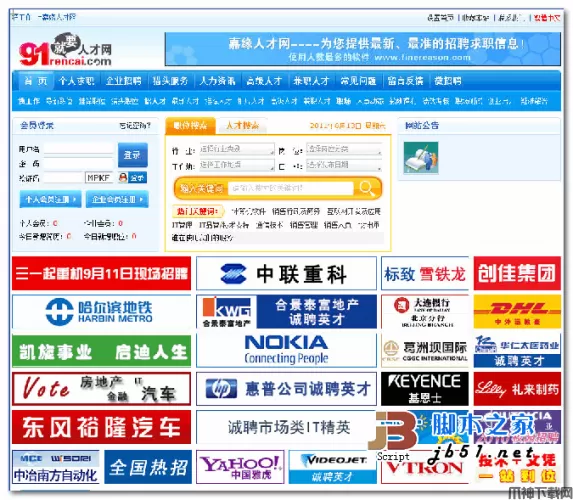Focus the keyword search input box
This screenshot has width=573, height=500.
click(291, 188)
